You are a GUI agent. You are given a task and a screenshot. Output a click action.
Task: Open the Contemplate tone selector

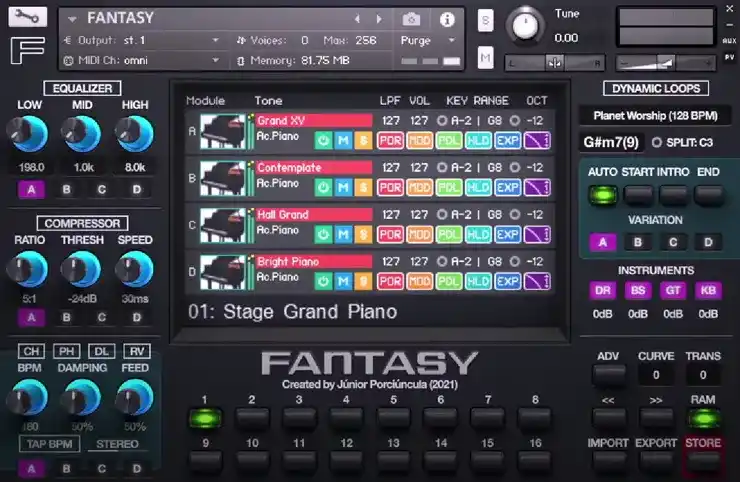click(314, 168)
